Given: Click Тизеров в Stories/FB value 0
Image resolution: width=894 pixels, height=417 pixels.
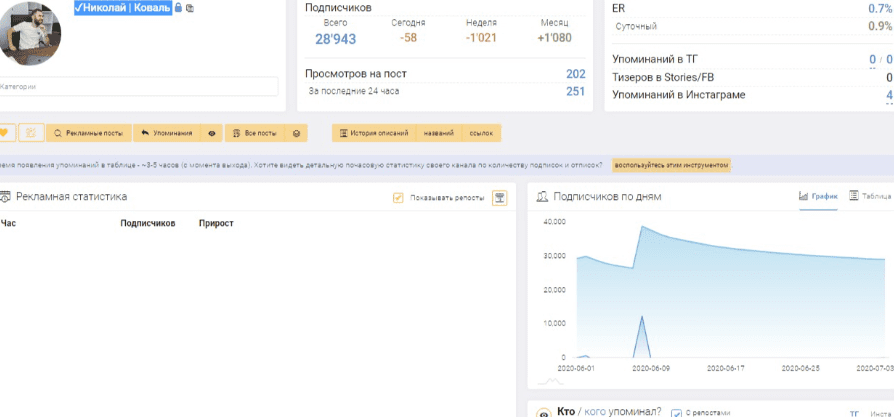Looking at the screenshot, I should 889,78.
